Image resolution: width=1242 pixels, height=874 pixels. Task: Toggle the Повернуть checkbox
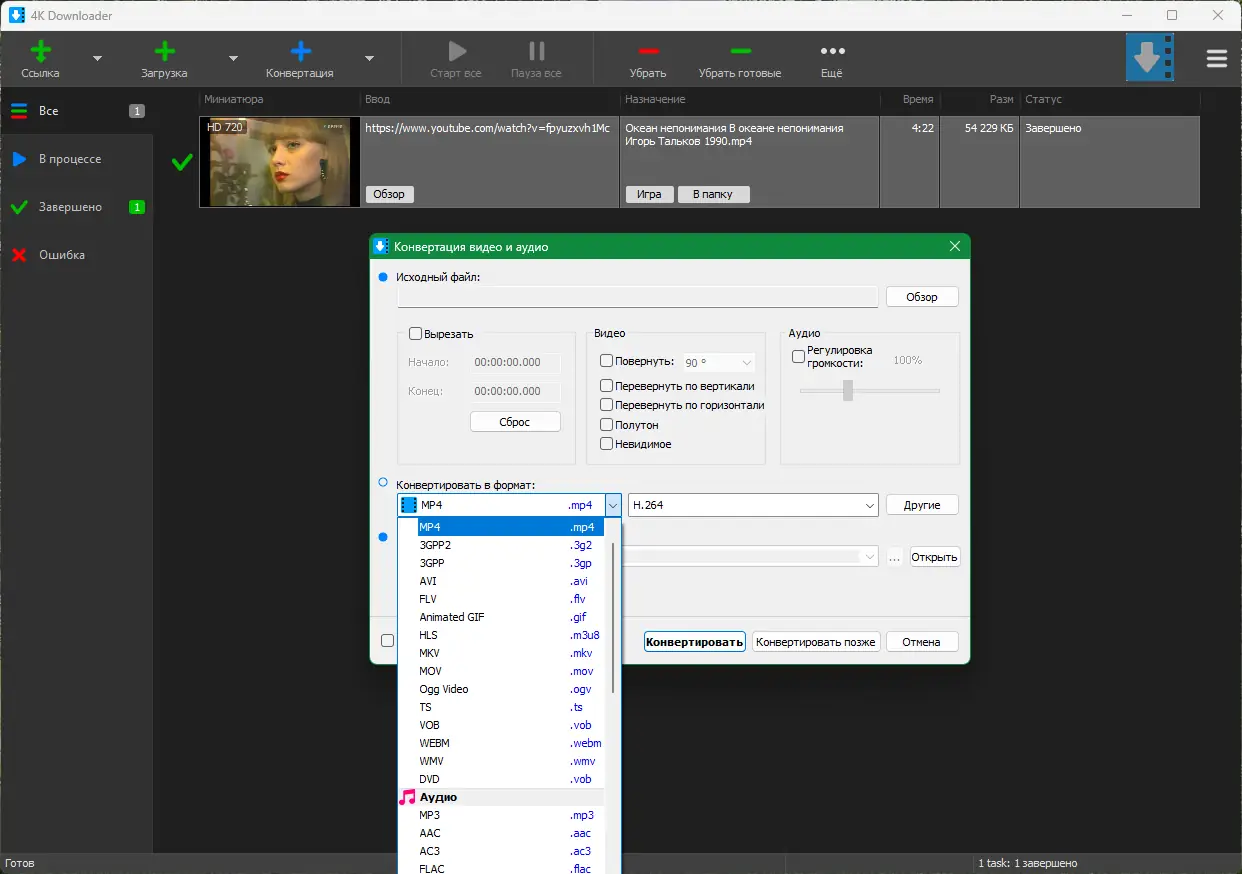pyautogui.click(x=606, y=361)
